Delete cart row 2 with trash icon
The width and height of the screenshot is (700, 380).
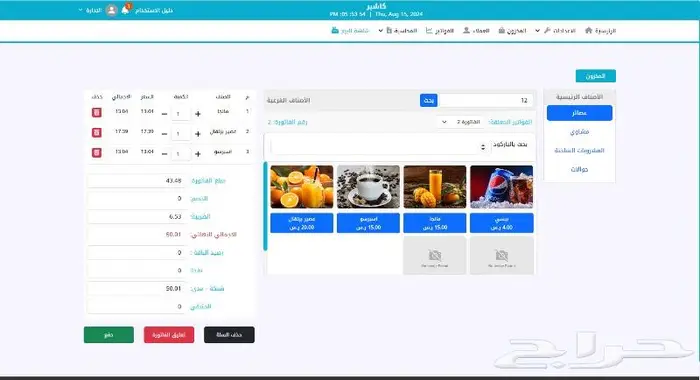[x=96, y=133]
